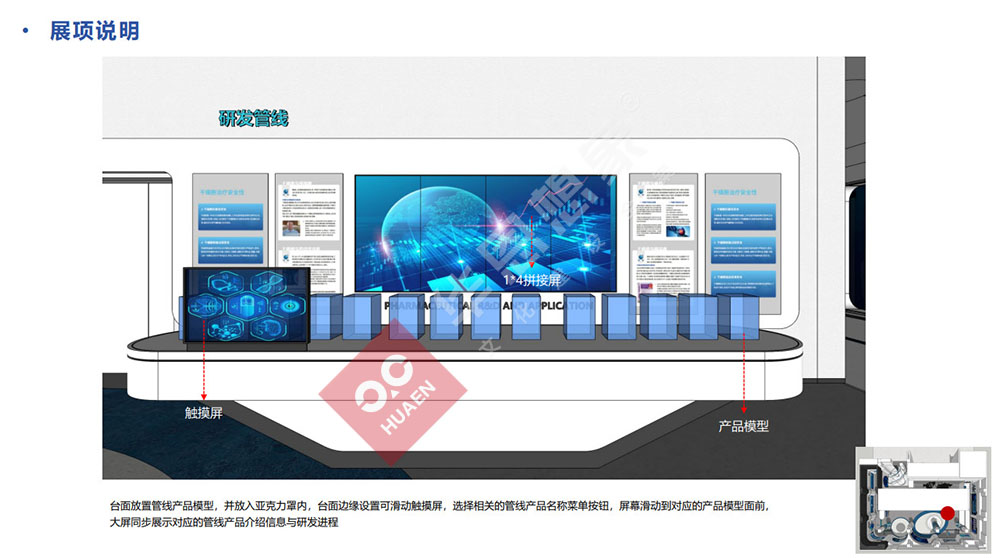Screen dimensions: 992x558
Task: Tap the stethoscope hexagon on the touchscreen
Action: (x=225, y=283)
